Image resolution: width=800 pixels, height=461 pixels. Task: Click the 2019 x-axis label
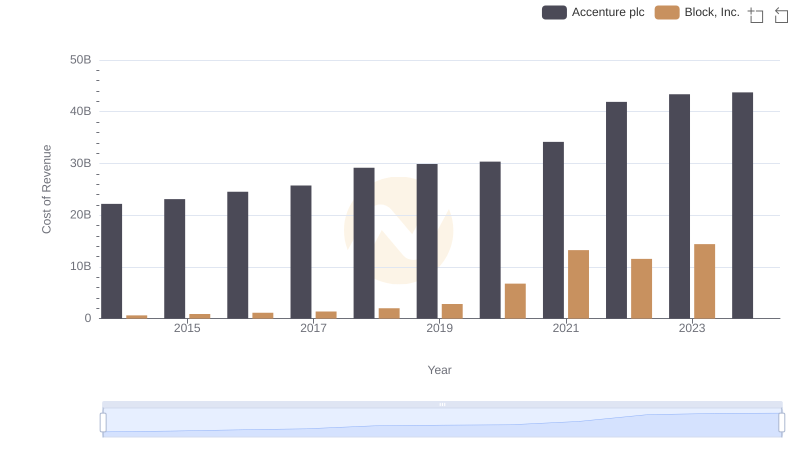[439, 328]
